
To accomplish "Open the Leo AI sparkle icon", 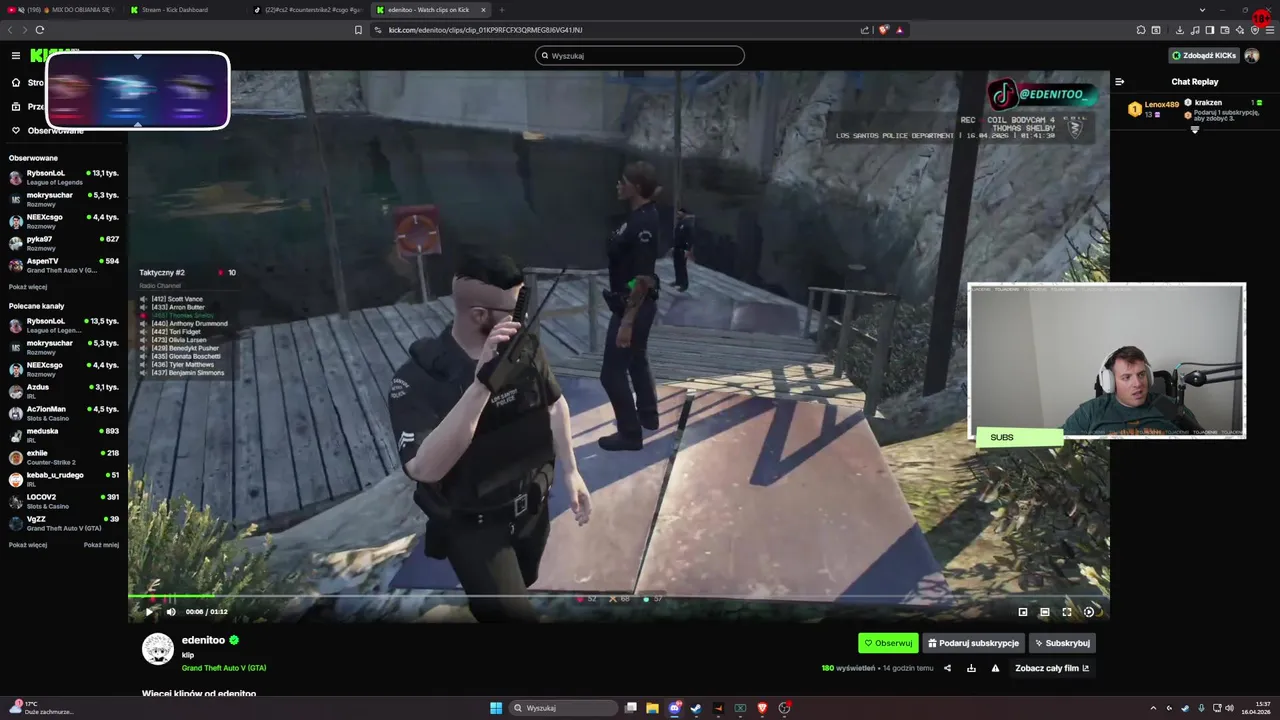I will 1240,30.
